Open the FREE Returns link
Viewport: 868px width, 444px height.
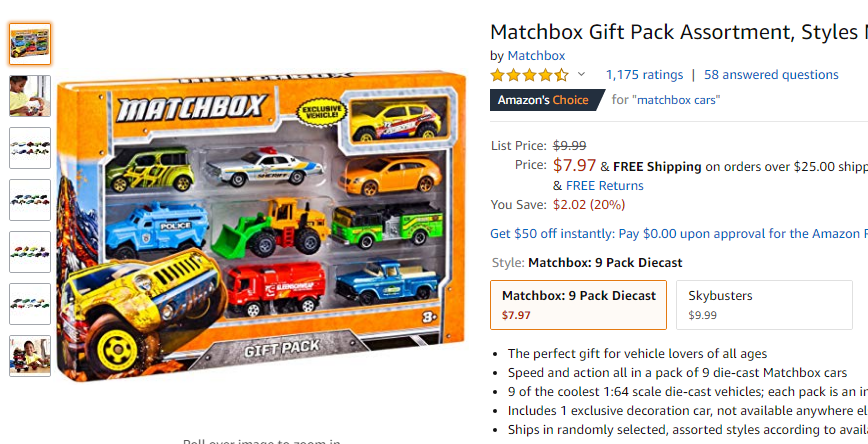pyautogui.click(x=604, y=185)
